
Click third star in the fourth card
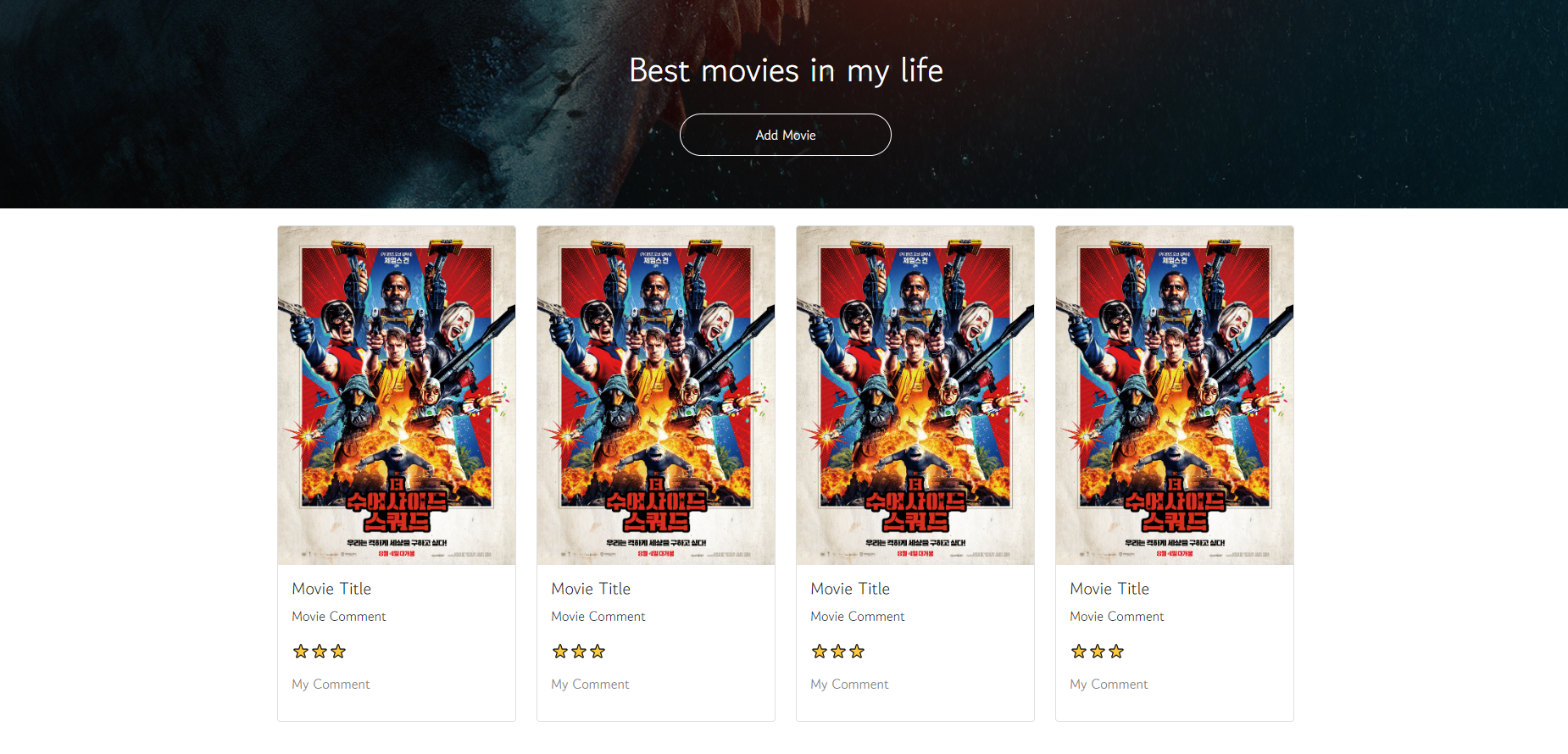coord(1116,651)
